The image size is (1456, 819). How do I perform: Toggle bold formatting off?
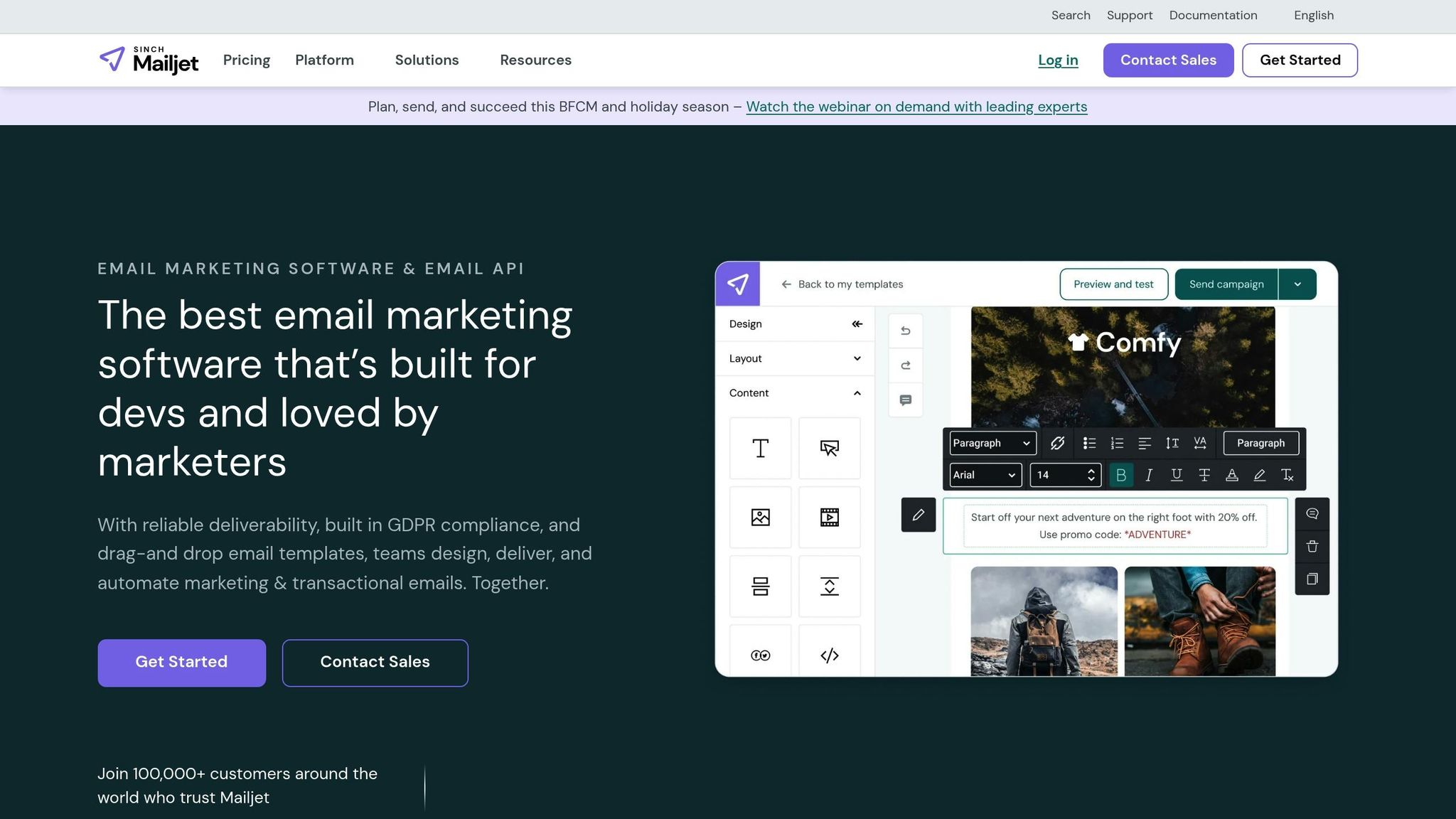(1121, 475)
